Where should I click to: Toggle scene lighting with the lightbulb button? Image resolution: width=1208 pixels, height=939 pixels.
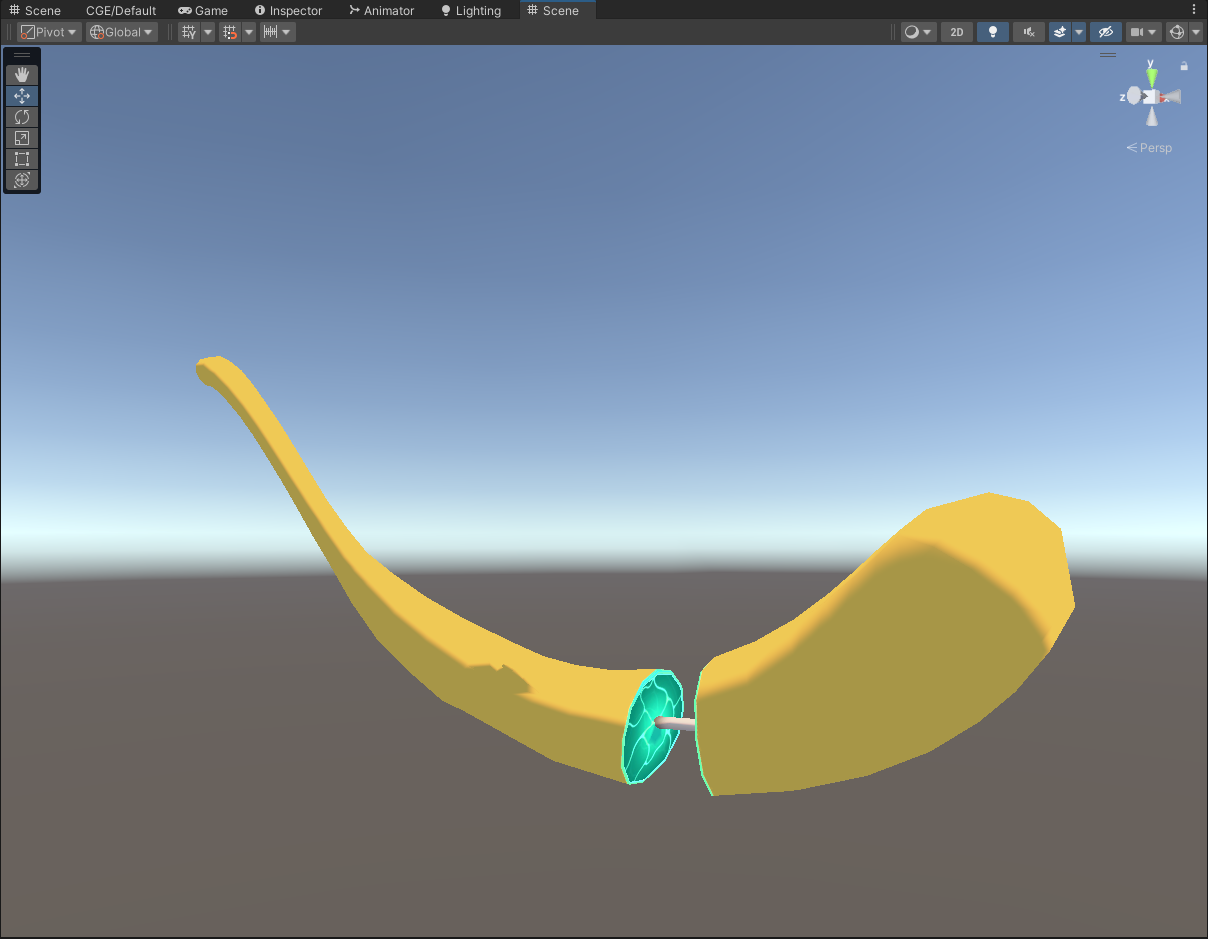pyautogui.click(x=992, y=32)
